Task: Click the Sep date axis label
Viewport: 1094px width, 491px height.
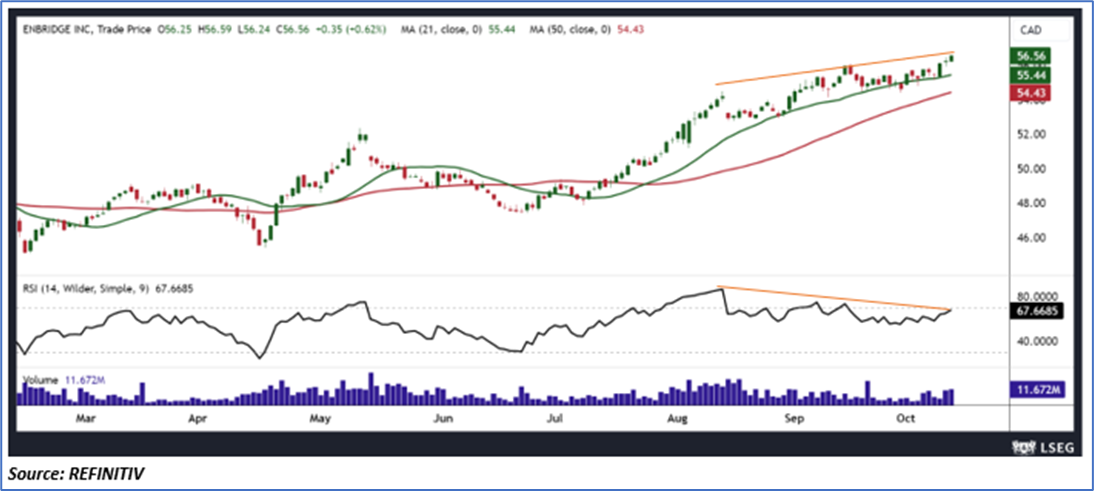Action: coord(794,418)
